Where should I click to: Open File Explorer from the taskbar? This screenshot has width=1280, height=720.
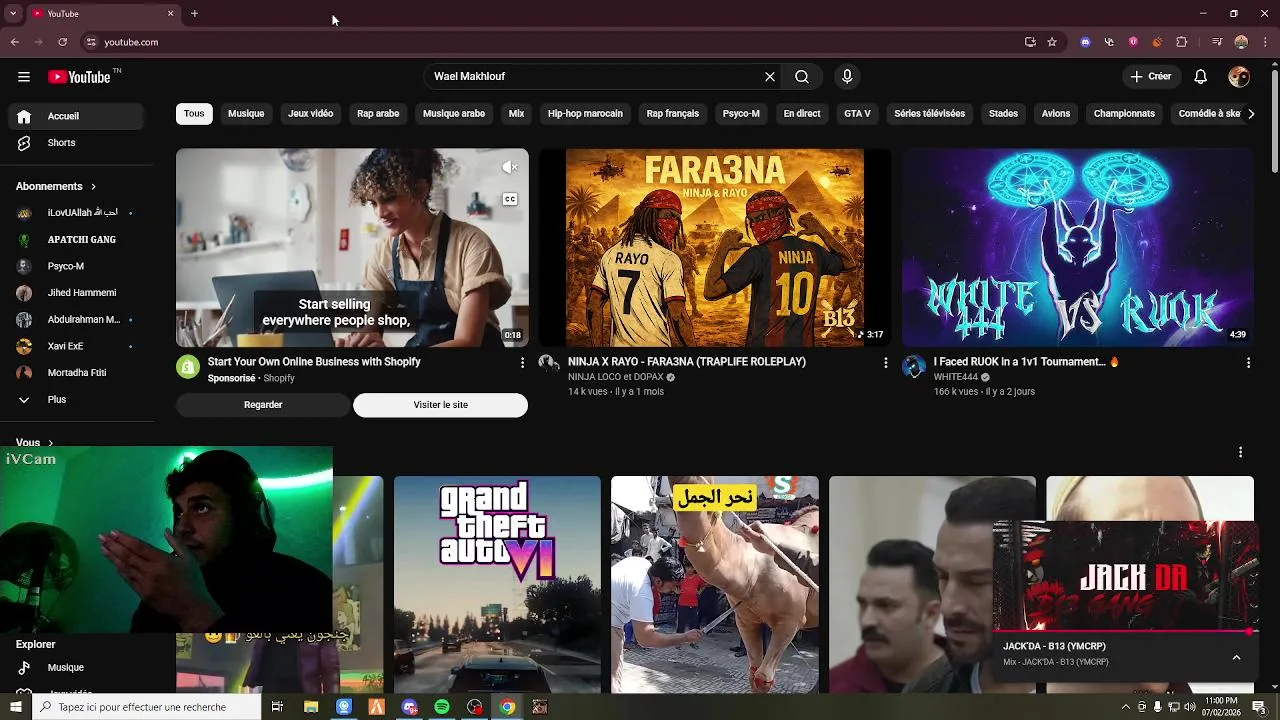coord(311,707)
